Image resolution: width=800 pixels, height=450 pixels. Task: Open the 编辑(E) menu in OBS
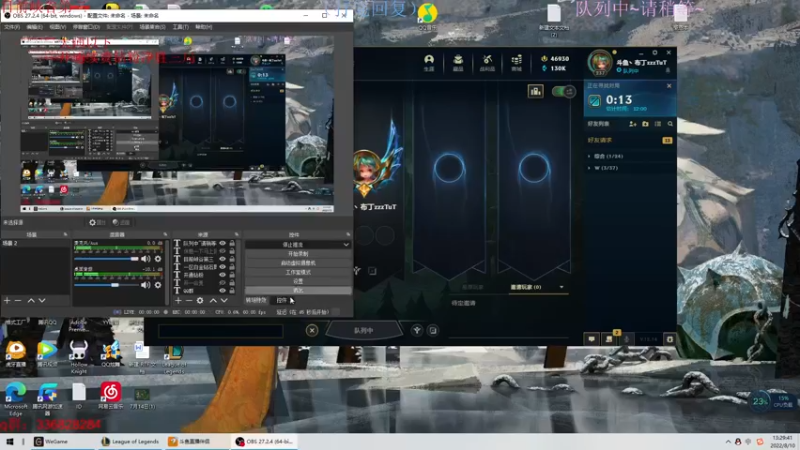tap(34, 27)
